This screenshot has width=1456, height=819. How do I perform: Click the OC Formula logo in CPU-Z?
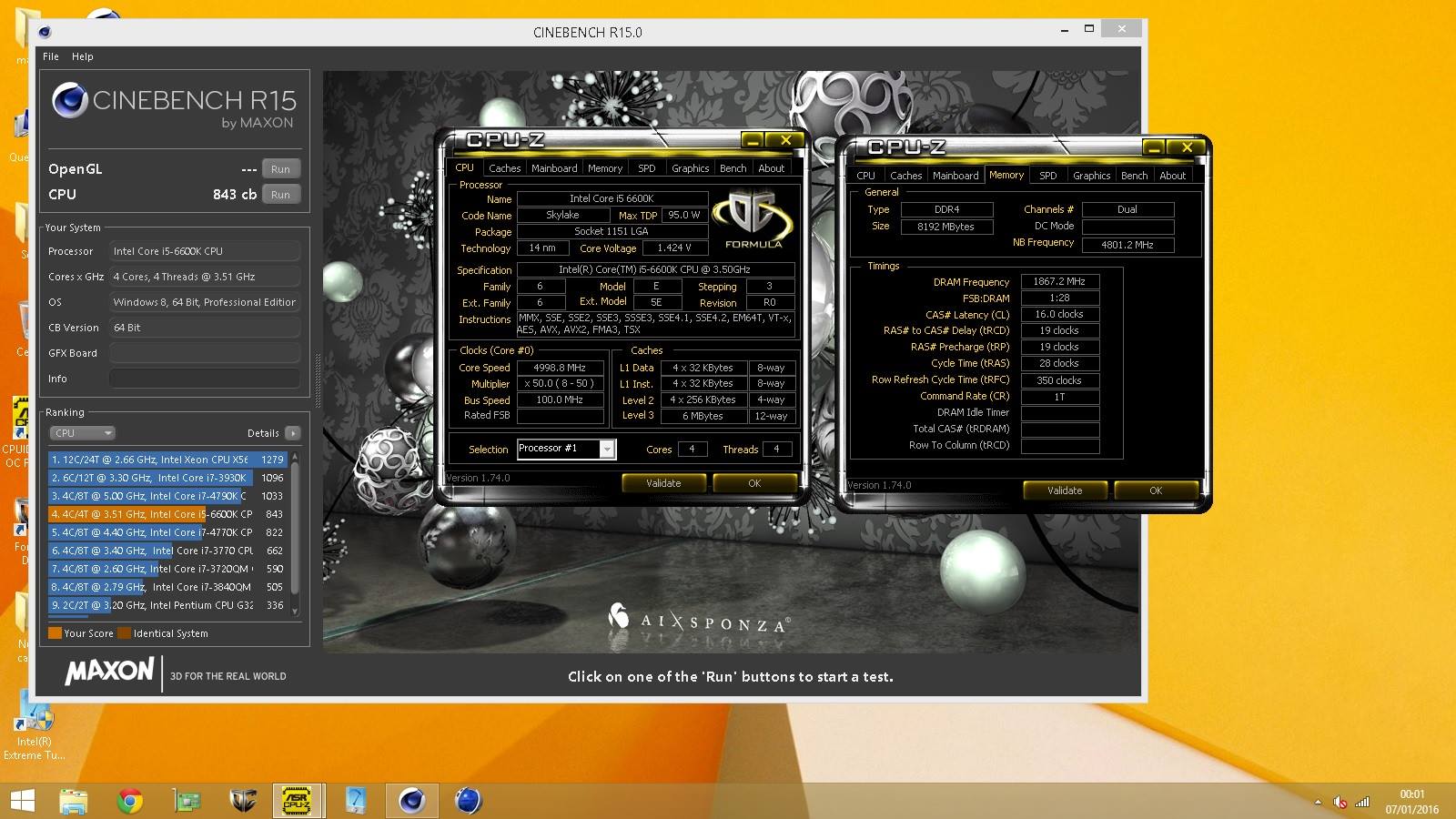coord(753,218)
